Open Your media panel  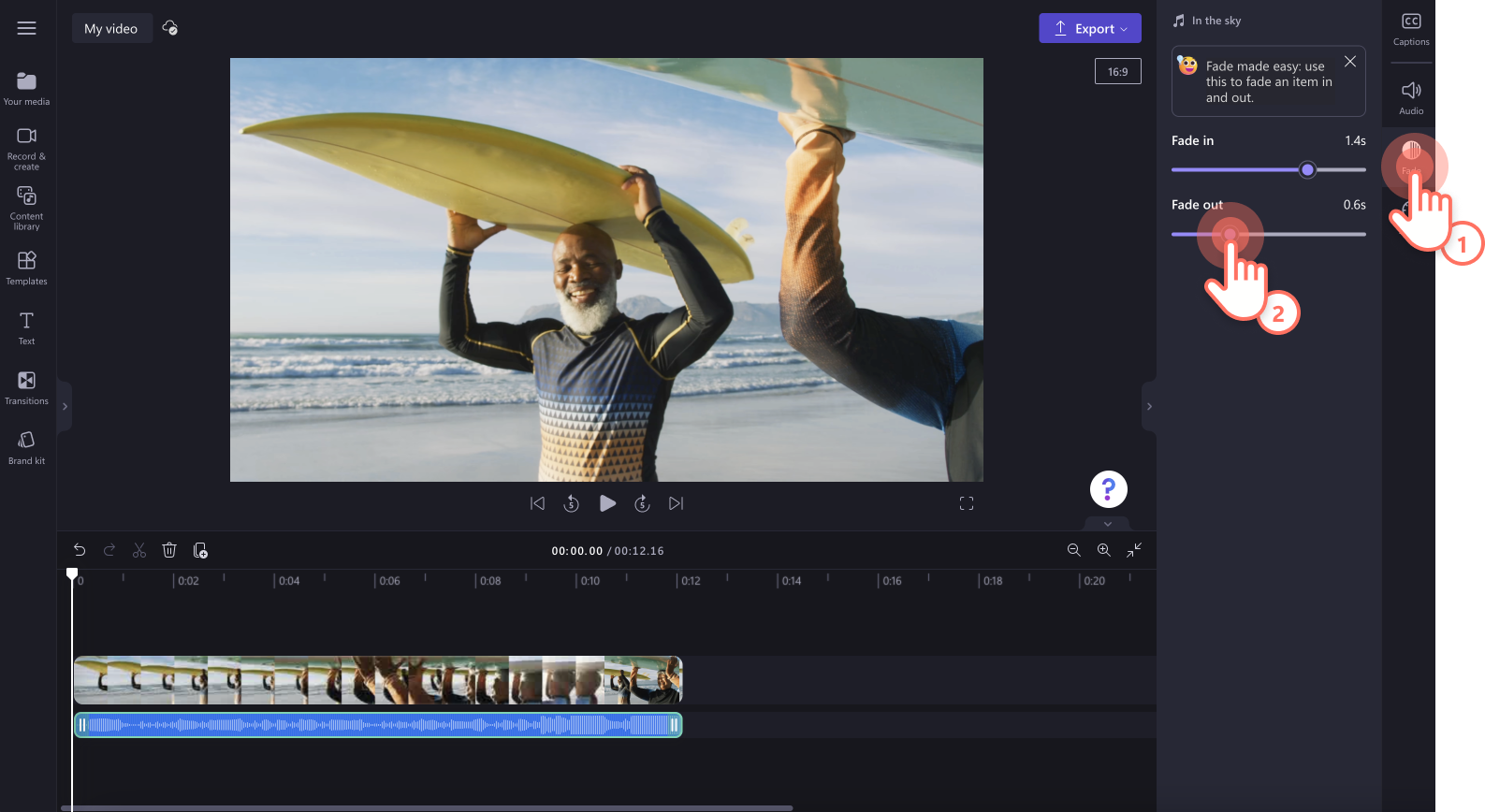(x=26, y=89)
